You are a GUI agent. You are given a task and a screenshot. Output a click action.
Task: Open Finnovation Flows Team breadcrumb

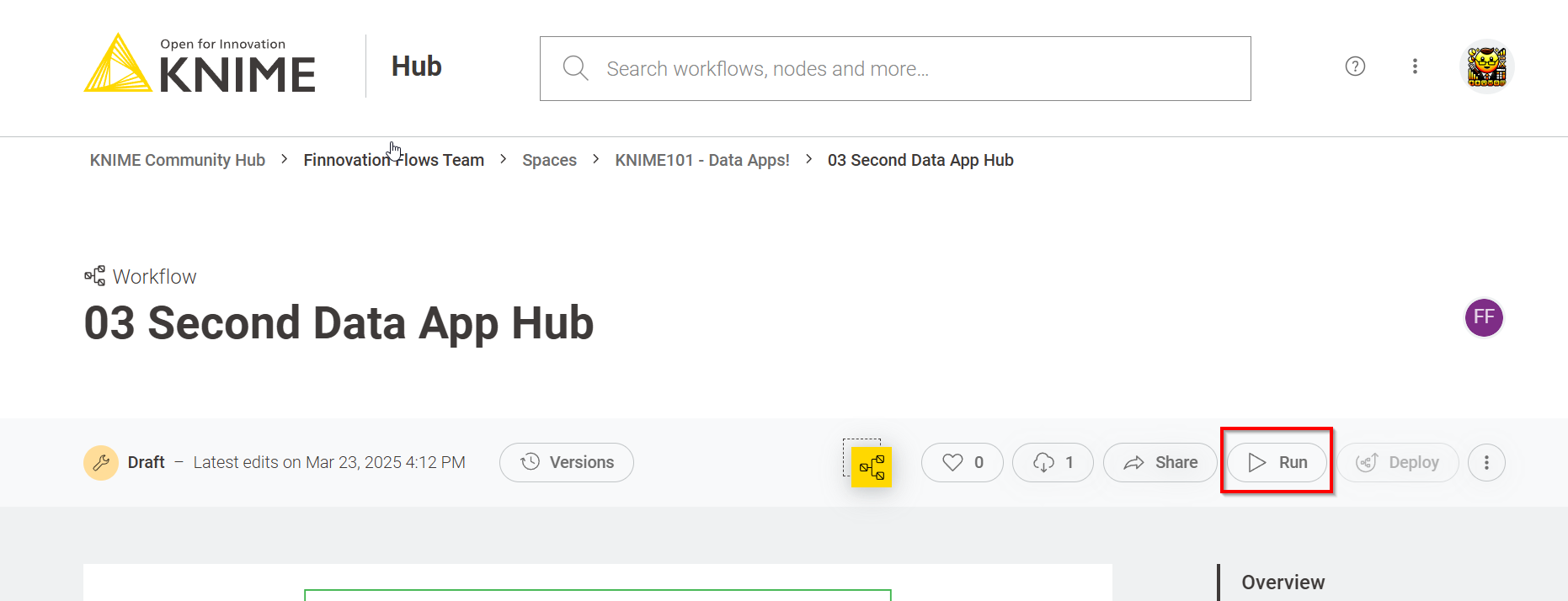click(393, 160)
